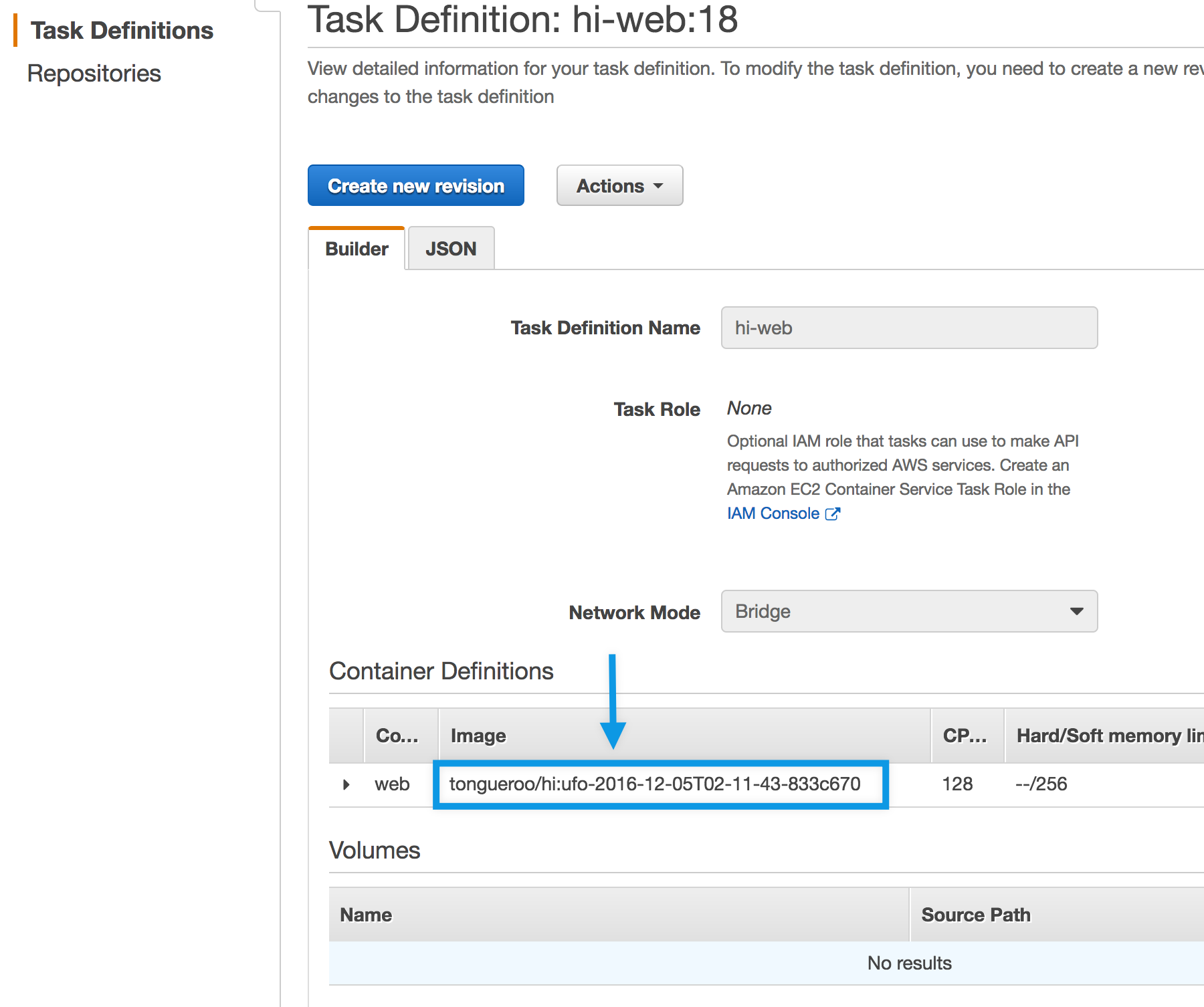Switch to the Builder tab
The width and height of the screenshot is (1204, 1007).
click(x=357, y=249)
